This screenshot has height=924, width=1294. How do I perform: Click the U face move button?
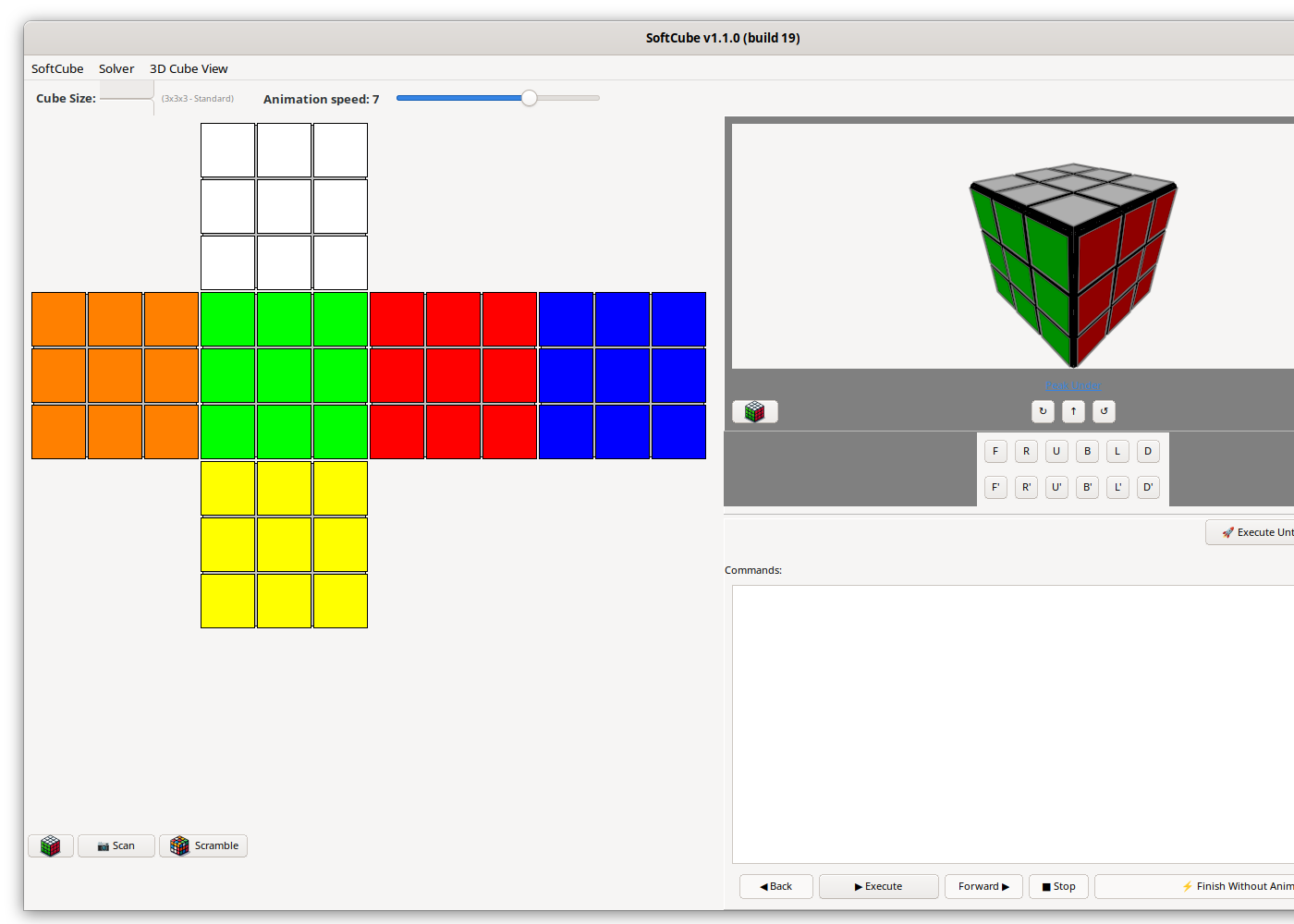pyautogui.click(x=1056, y=451)
